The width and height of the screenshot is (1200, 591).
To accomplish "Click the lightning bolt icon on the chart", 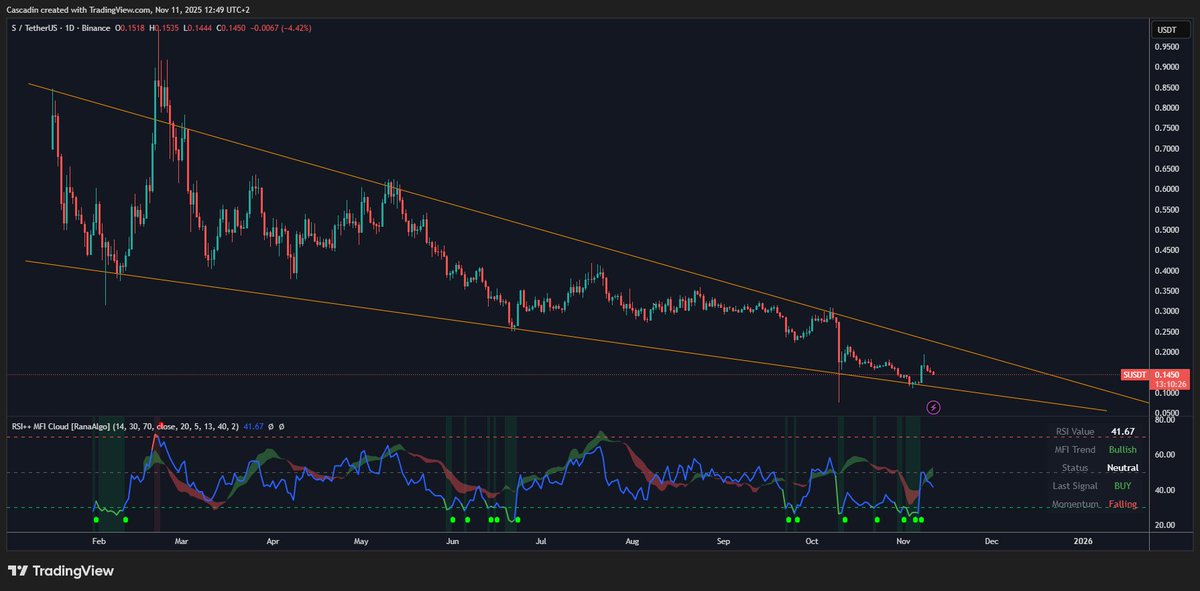I will pos(934,406).
